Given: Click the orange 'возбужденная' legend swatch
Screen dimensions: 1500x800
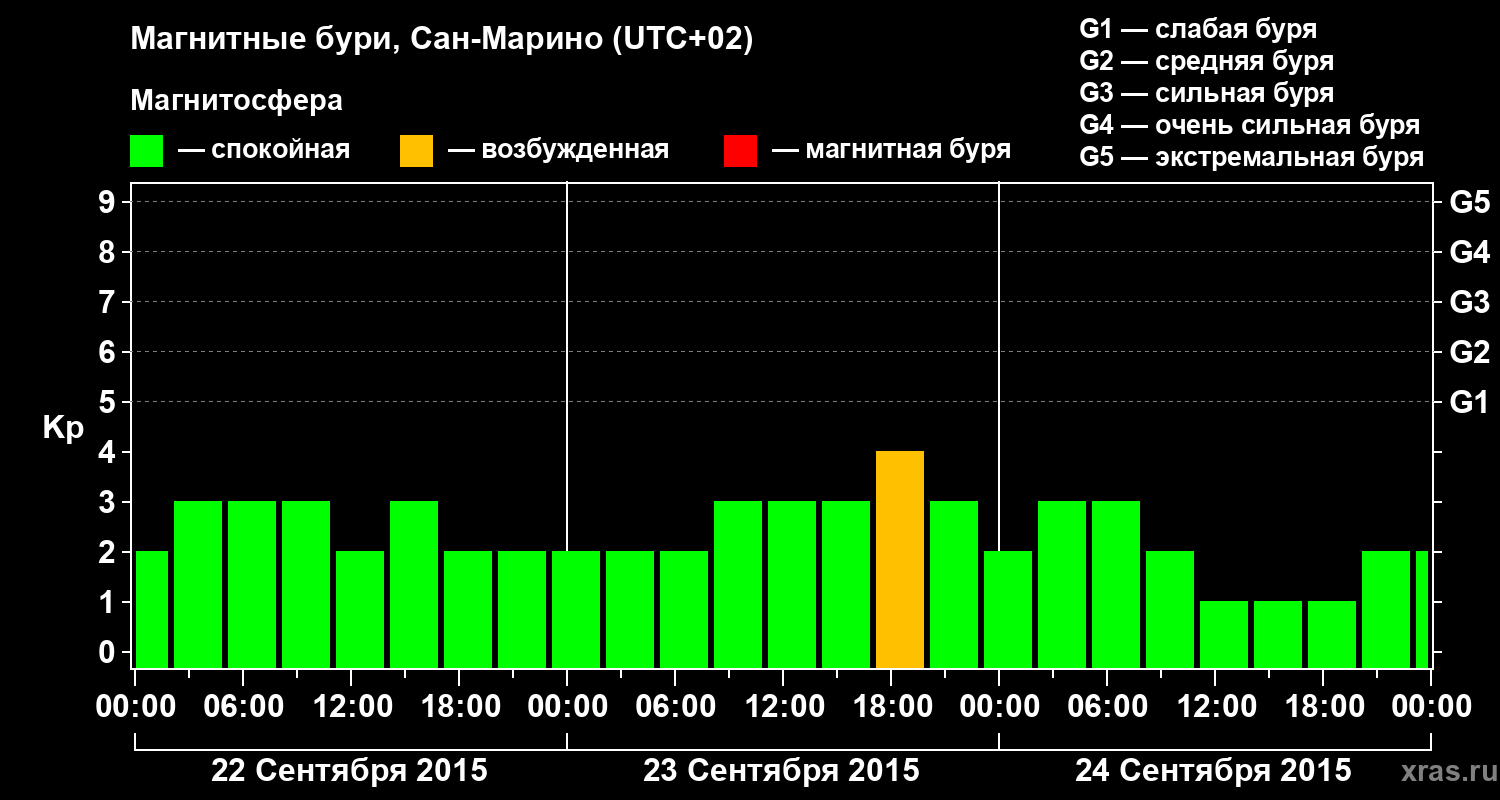Looking at the screenshot, I should [416, 150].
